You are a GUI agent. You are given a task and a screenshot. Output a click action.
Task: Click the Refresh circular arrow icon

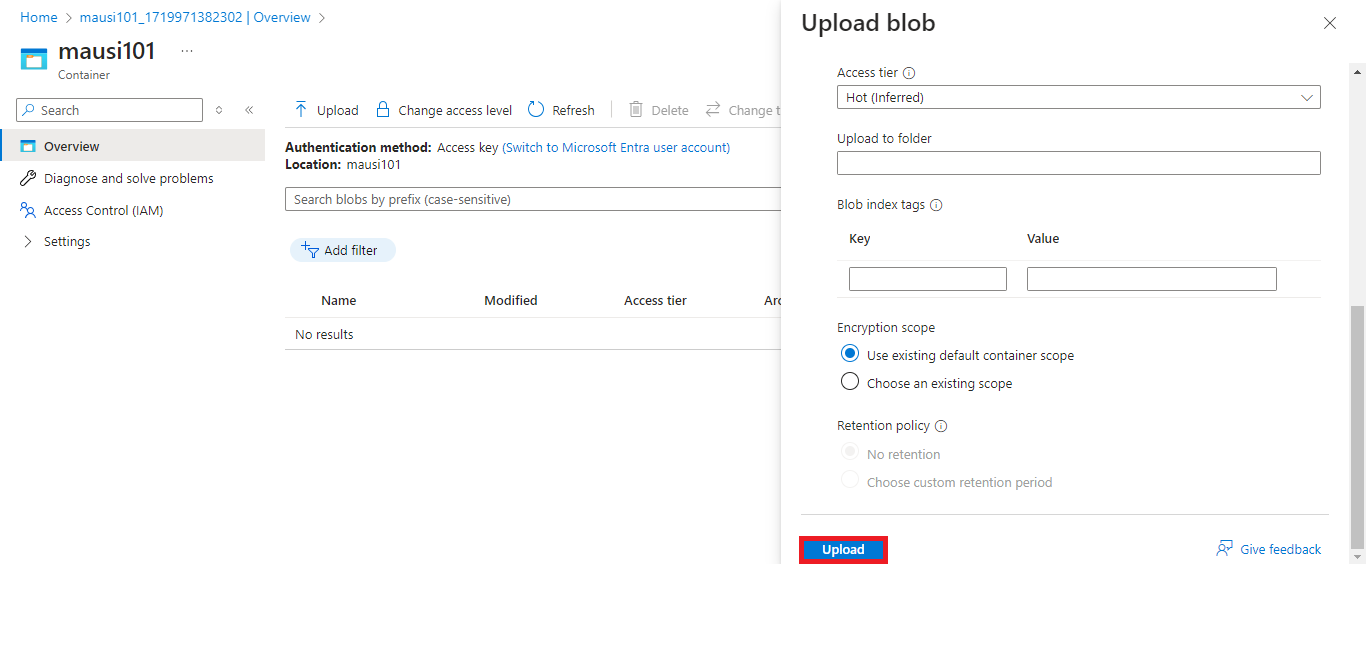536,110
